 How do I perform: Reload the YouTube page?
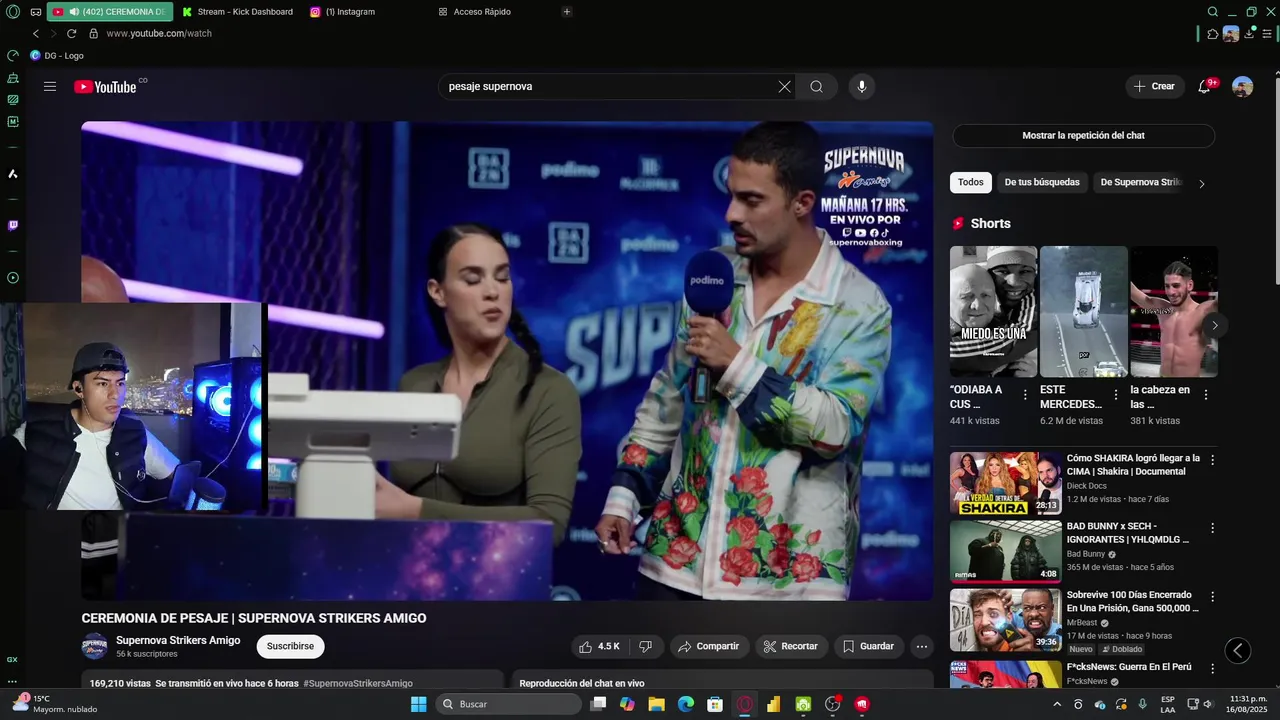[72, 33]
